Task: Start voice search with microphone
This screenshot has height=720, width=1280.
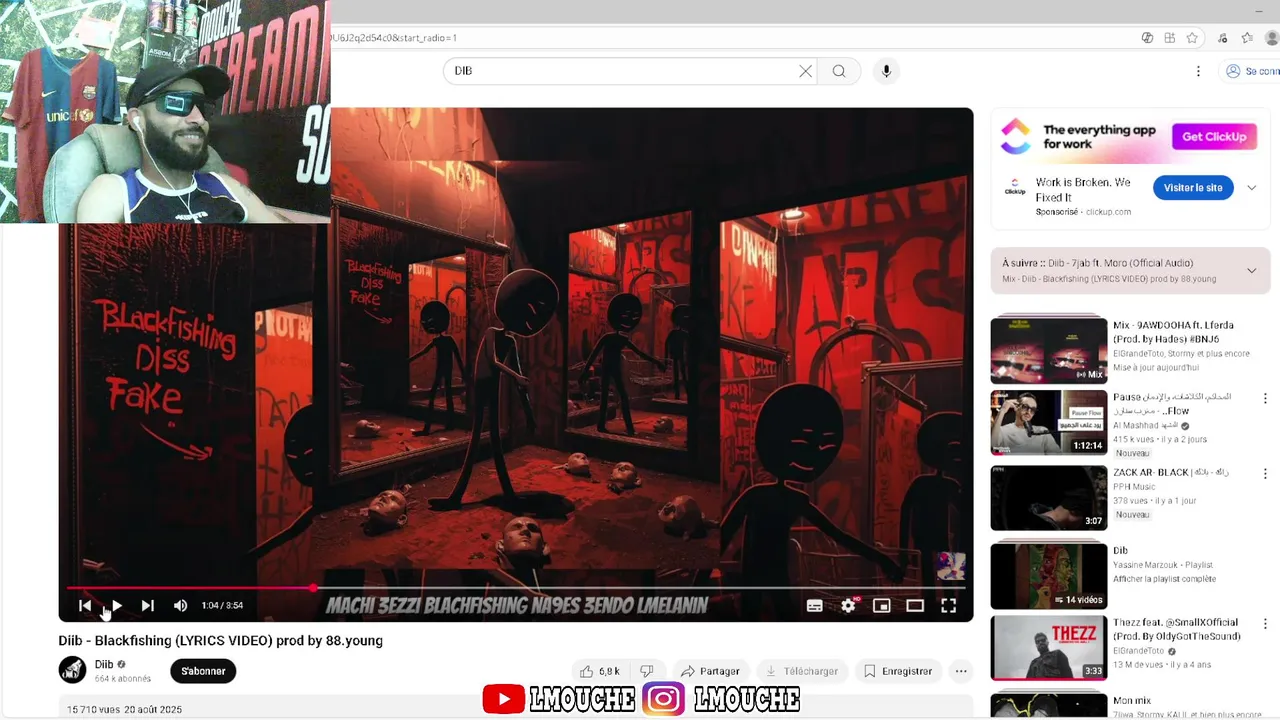Action: tap(886, 71)
